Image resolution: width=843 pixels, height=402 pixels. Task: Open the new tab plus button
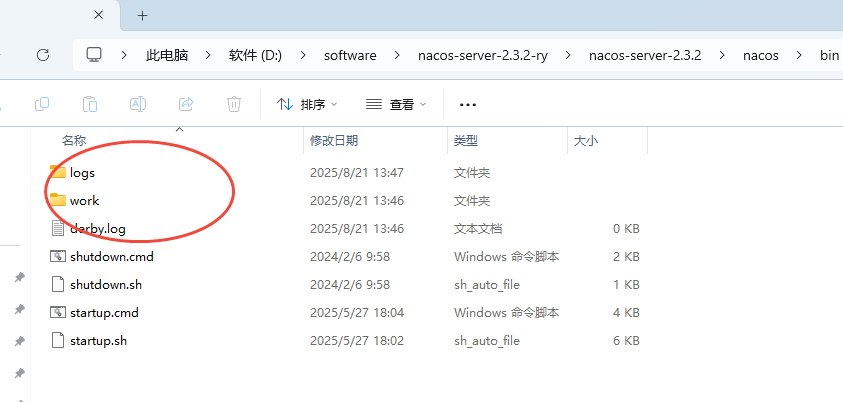pos(142,15)
